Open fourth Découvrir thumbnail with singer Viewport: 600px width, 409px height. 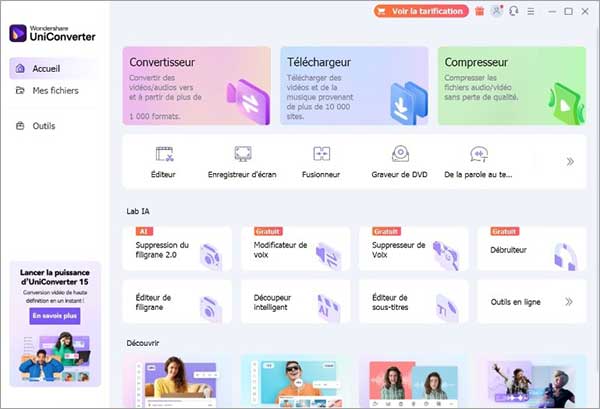pyautogui.click(x=532, y=381)
